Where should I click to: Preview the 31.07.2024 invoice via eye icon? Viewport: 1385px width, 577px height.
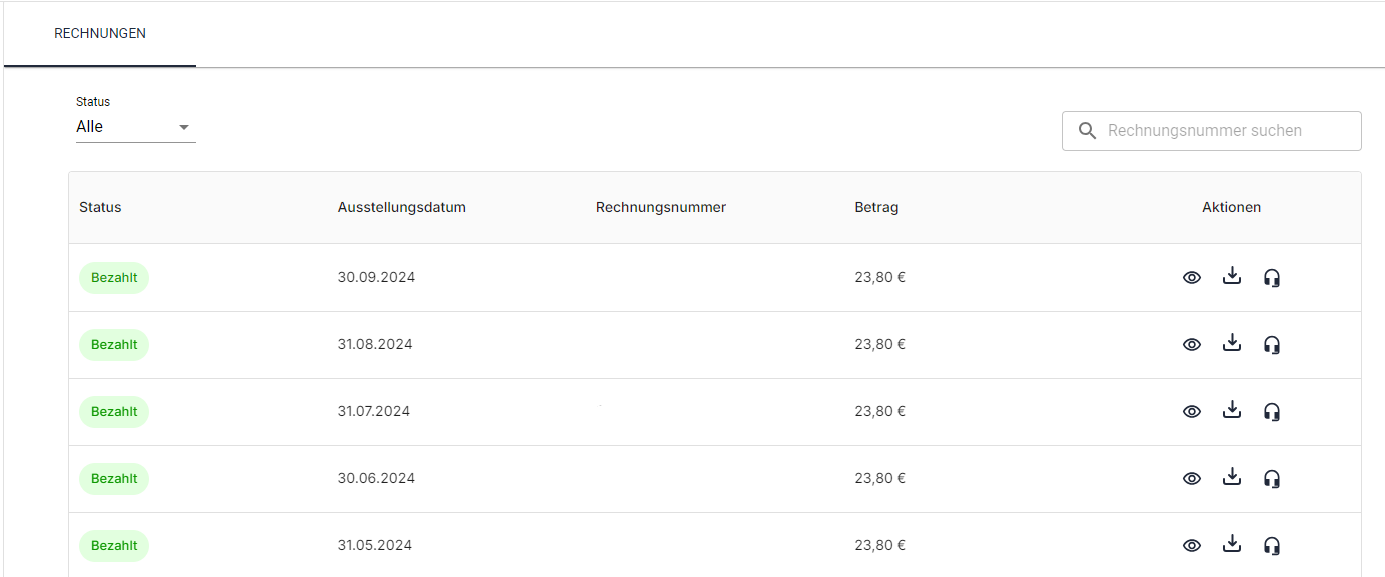[x=1191, y=412]
